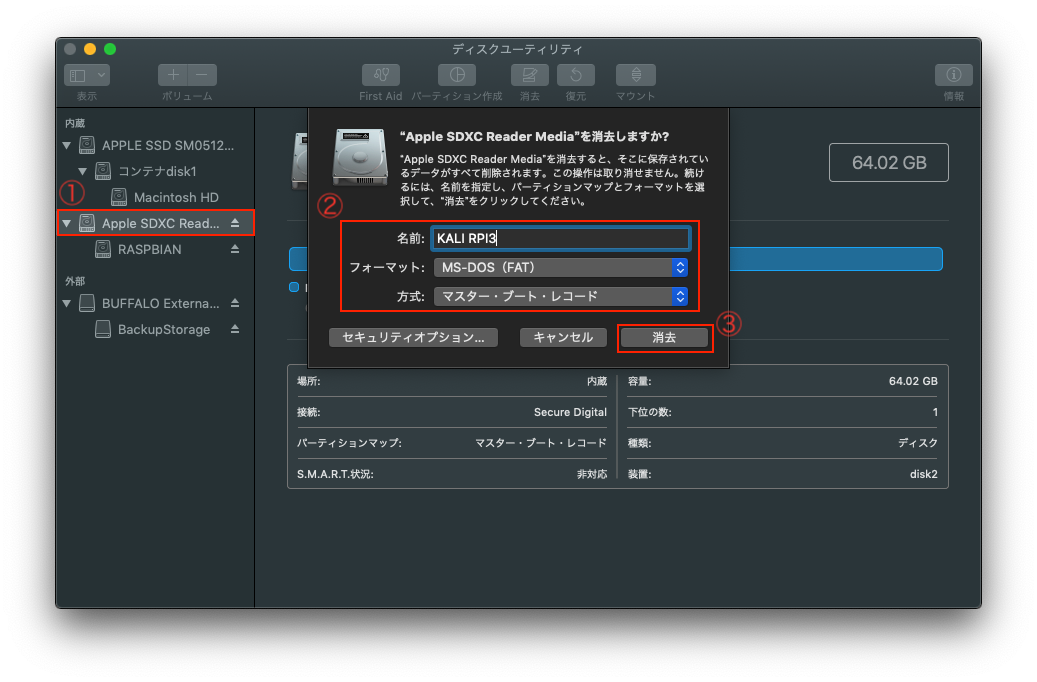Click the green zoom window button
1037x682 pixels.
pyautogui.click(x=110, y=49)
